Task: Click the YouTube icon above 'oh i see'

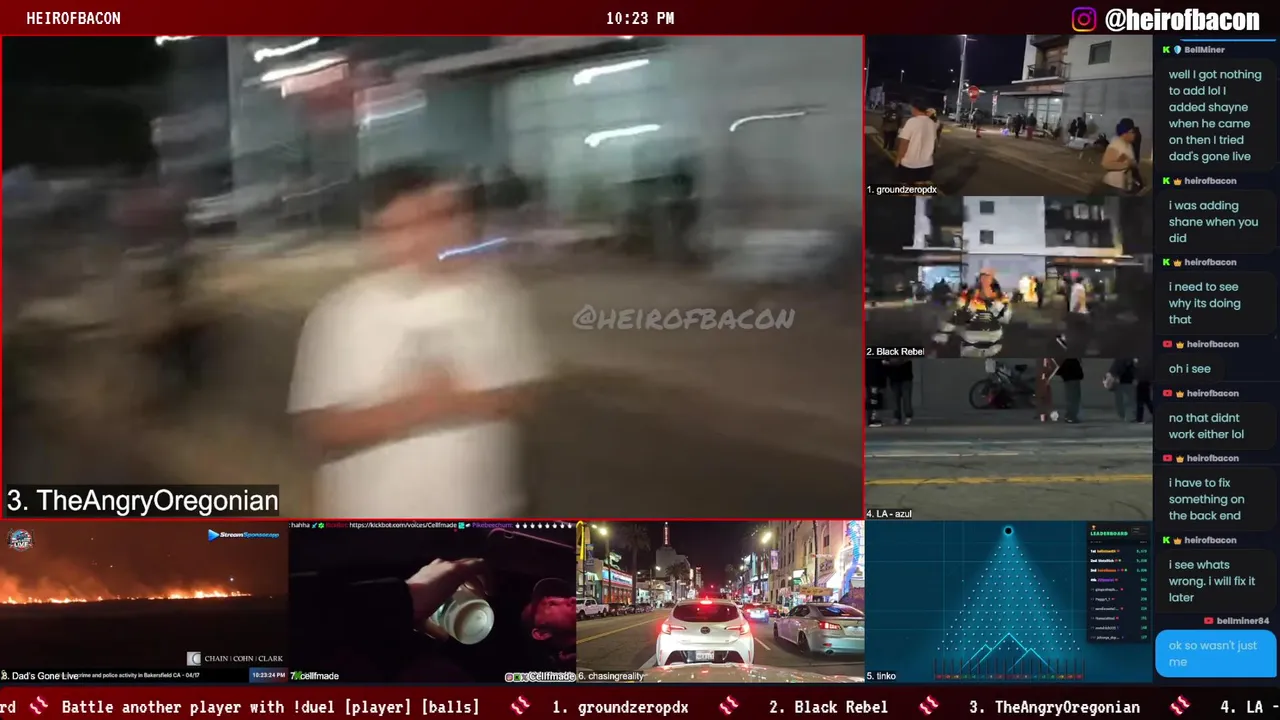Action: (x=1166, y=344)
